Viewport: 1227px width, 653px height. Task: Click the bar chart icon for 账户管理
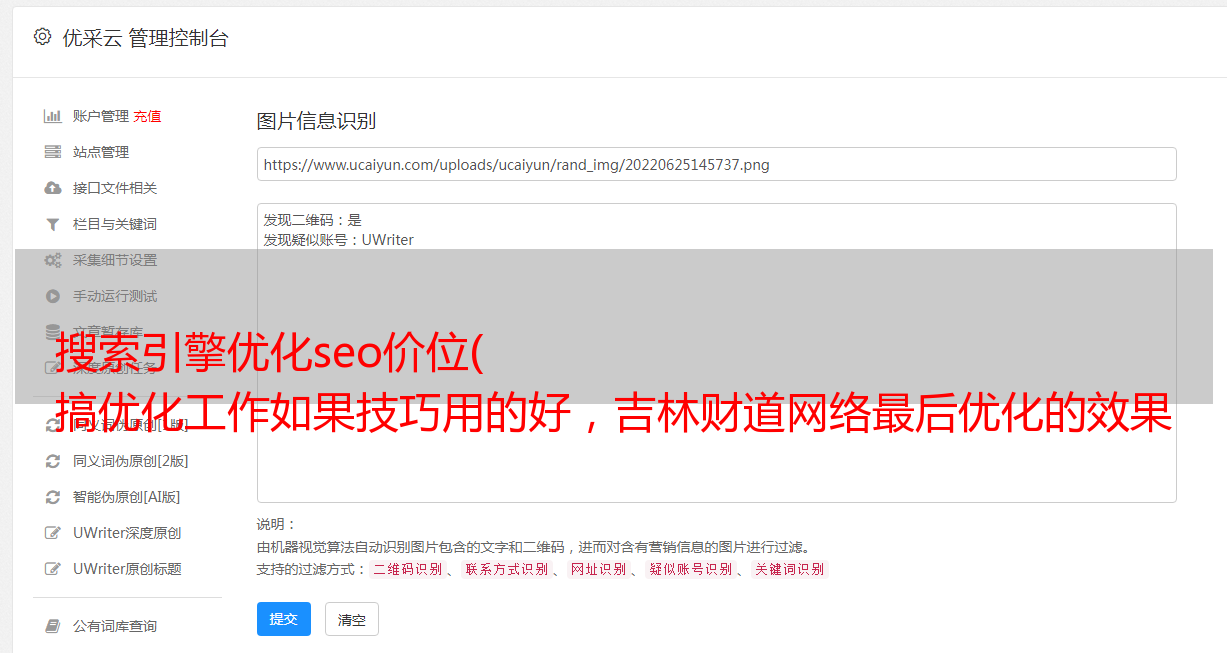(53, 116)
